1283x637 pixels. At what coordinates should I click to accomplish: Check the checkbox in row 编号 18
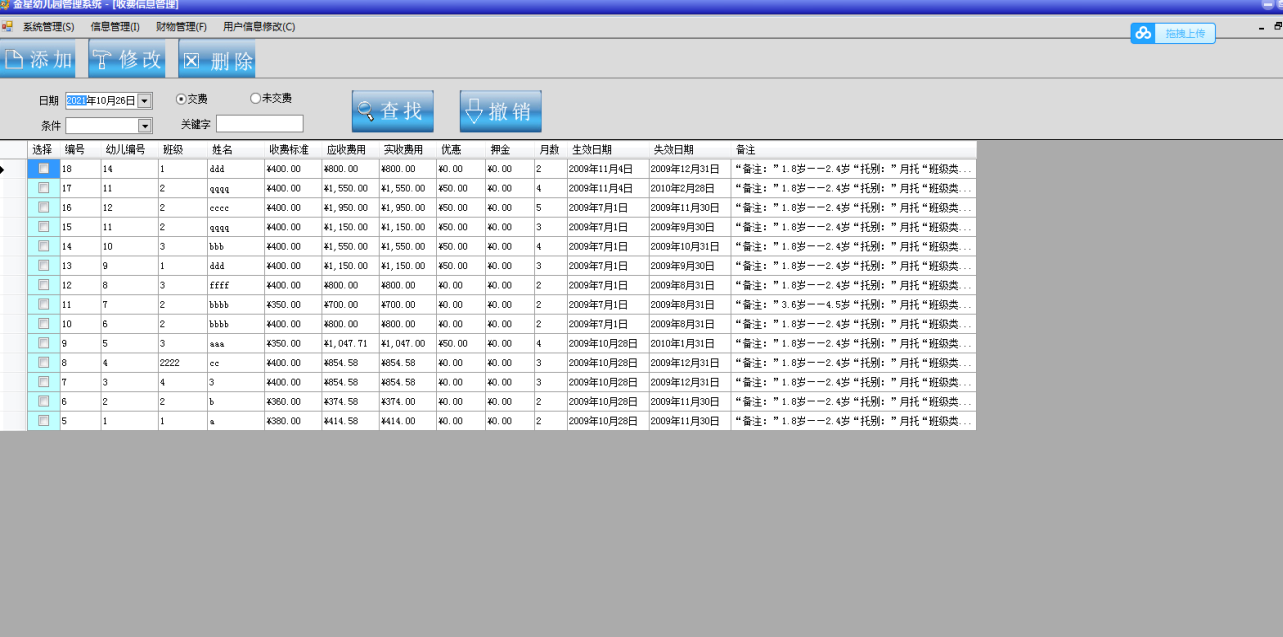point(43,169)
